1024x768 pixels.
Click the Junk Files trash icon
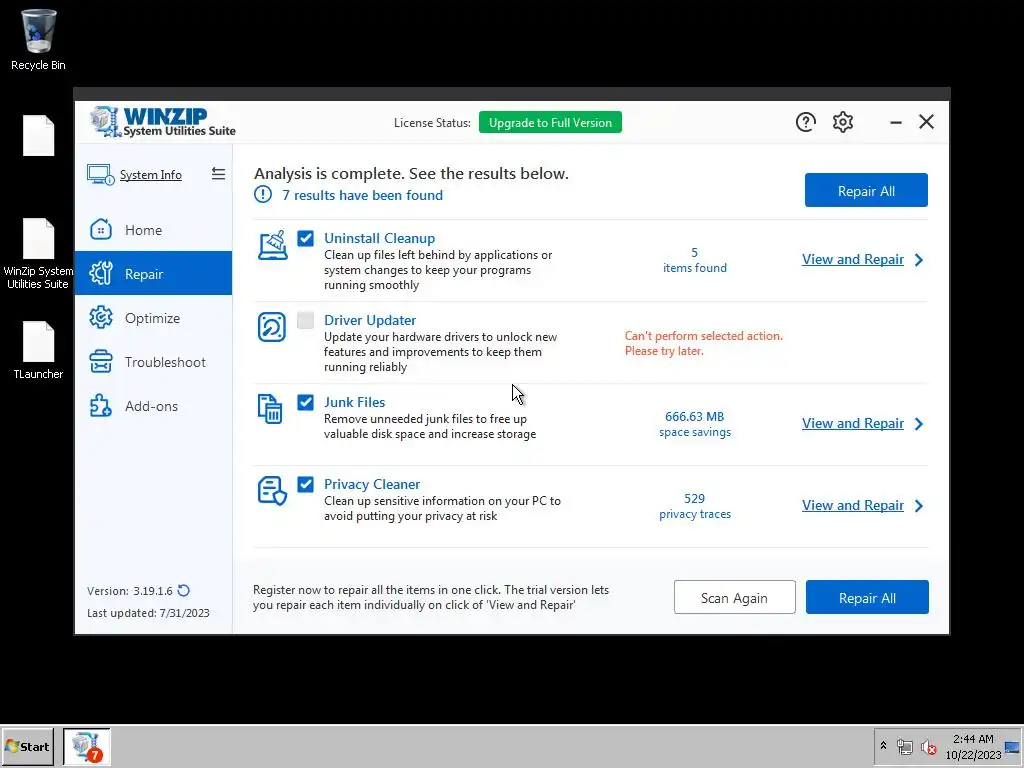point(270,409)
